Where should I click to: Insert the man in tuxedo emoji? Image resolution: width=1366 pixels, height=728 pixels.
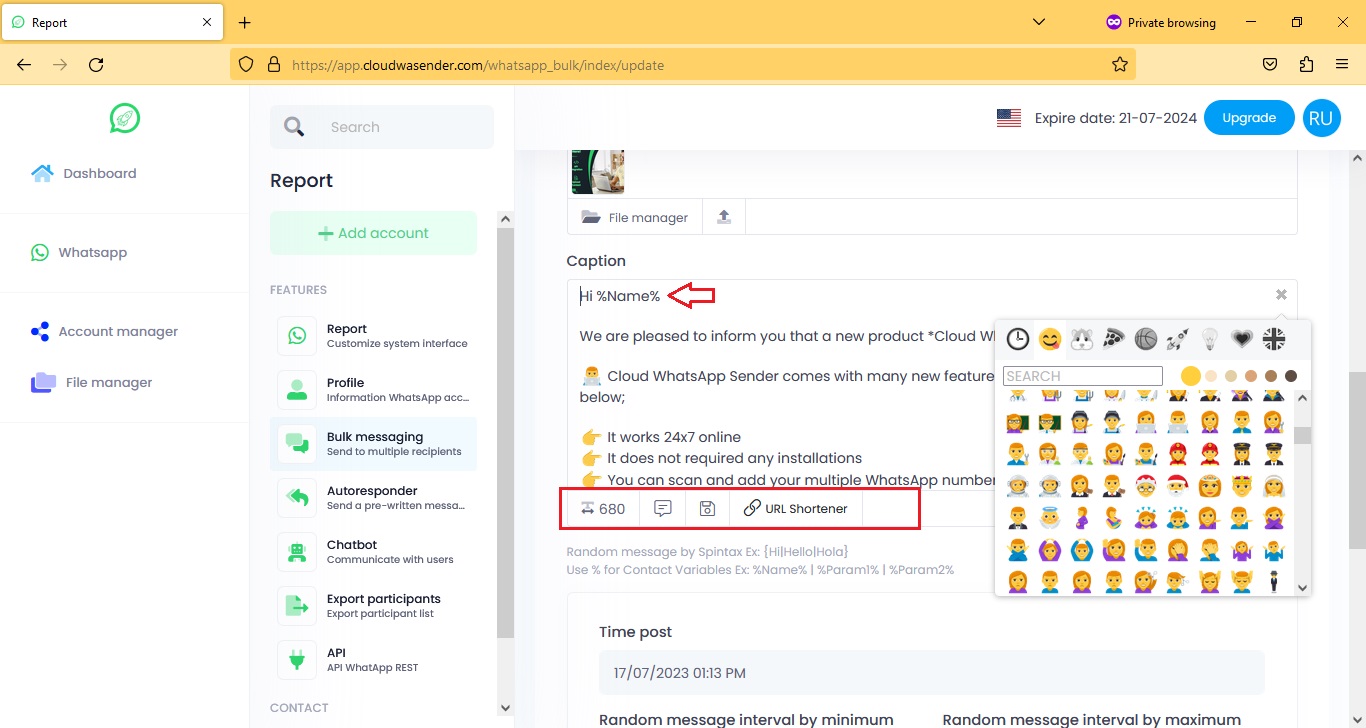point(1018,518)
